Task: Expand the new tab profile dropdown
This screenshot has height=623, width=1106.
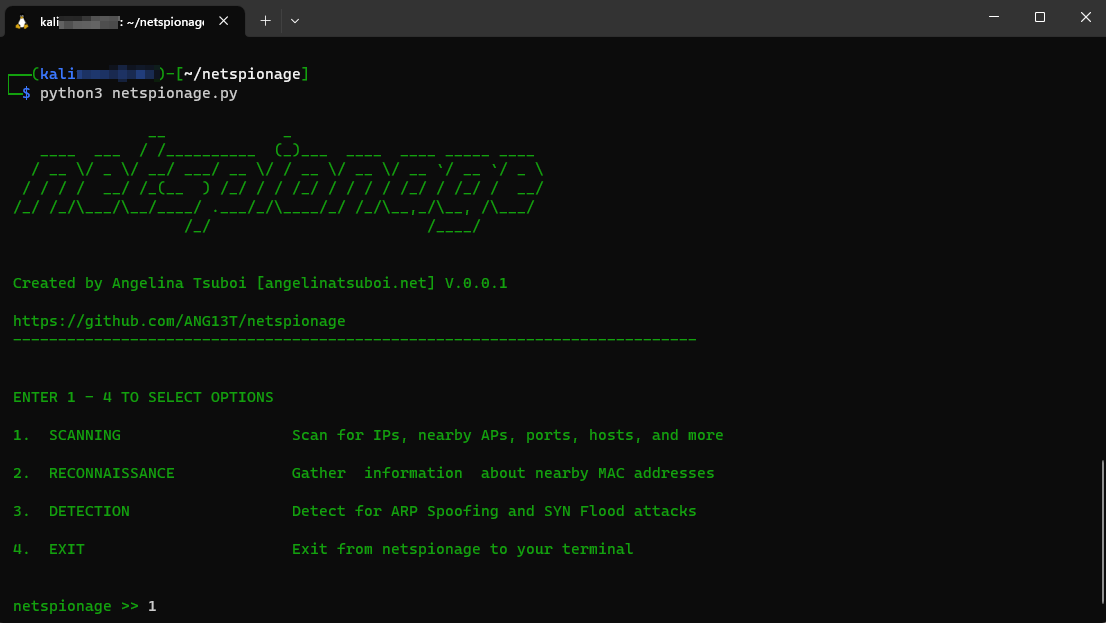Action: coord(295,21)
